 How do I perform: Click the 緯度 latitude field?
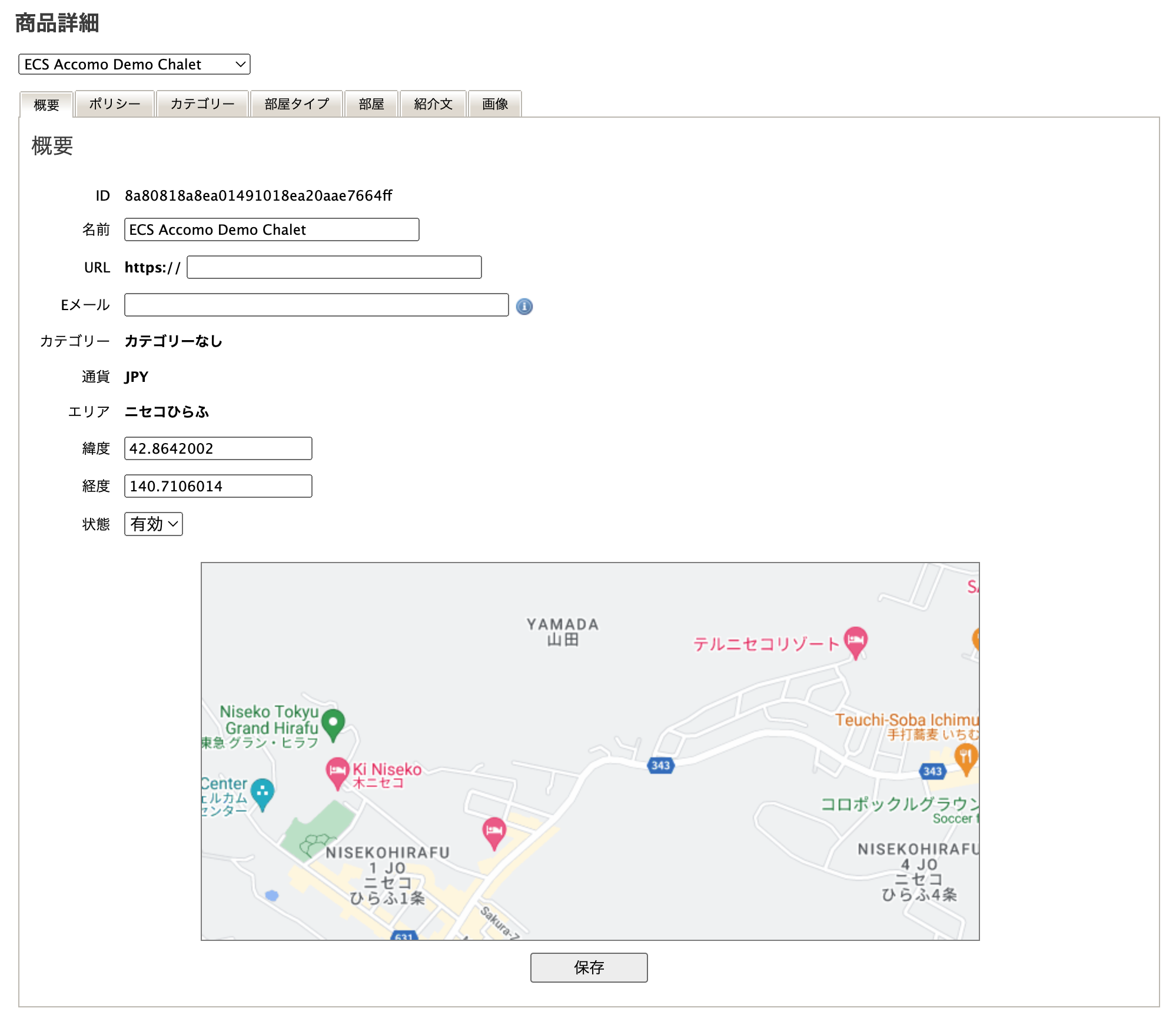pyautogui.click(x=218, y=448)
